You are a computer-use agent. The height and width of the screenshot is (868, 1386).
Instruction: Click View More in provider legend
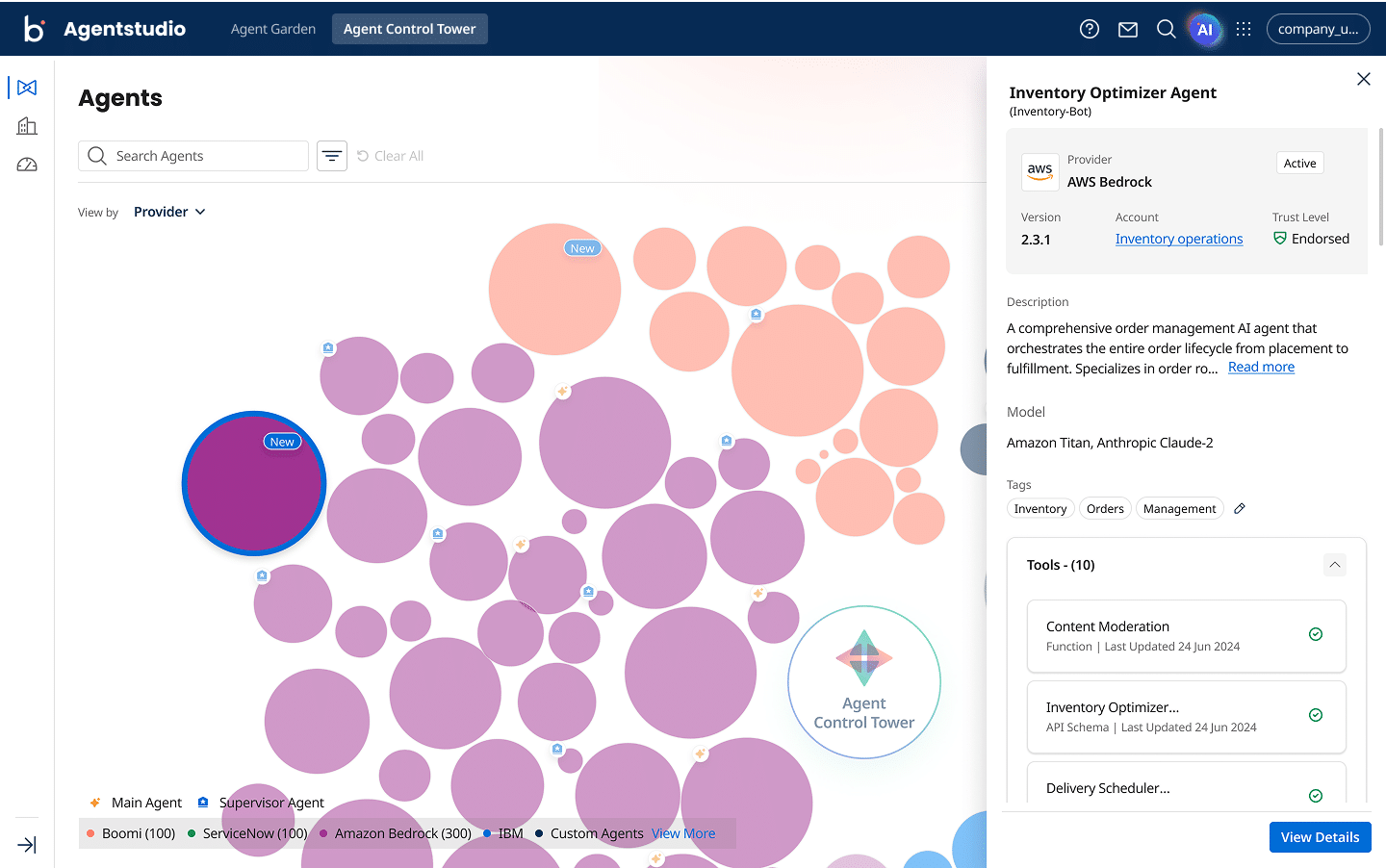coord(683,833)
